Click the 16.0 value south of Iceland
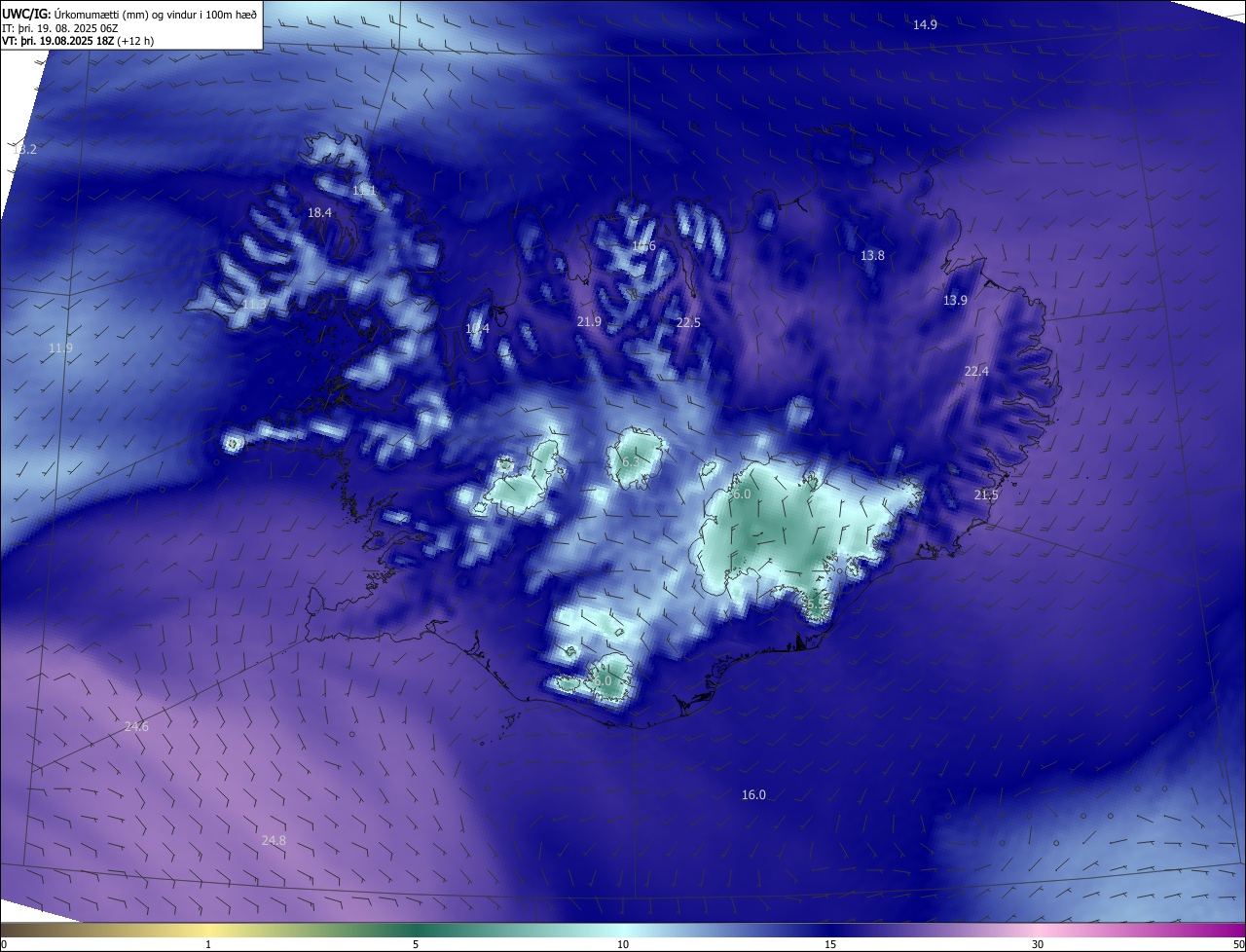This screenshot has width=1246, height=952. click(x=753, y=794)
